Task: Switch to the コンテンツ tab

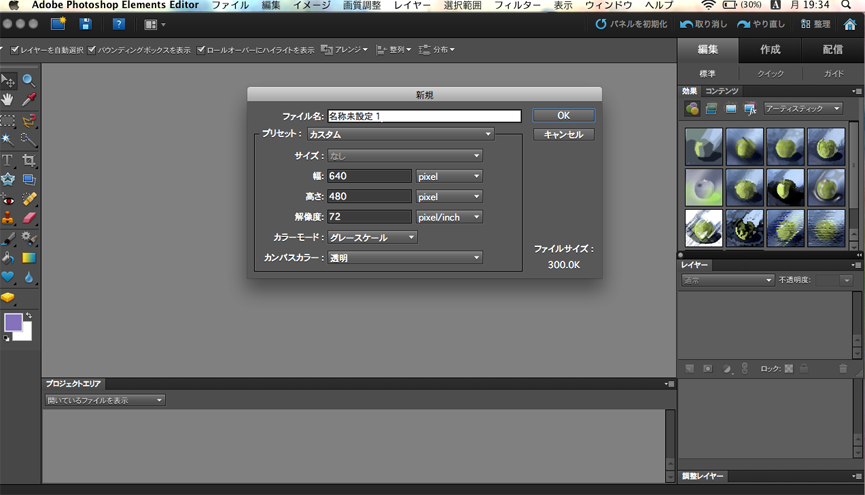Action: [722, 91]
